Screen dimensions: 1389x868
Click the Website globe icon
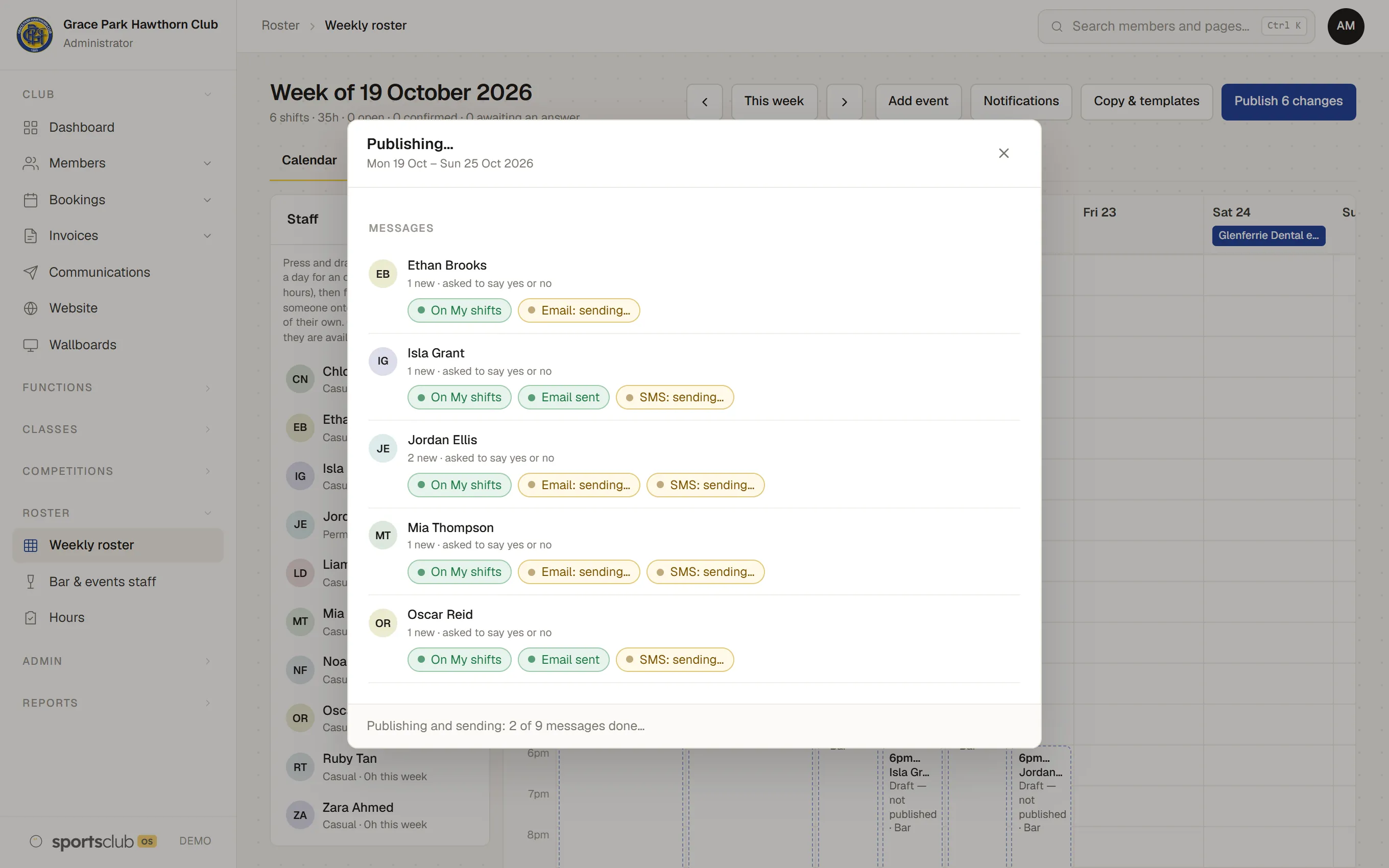coord(31,308)
